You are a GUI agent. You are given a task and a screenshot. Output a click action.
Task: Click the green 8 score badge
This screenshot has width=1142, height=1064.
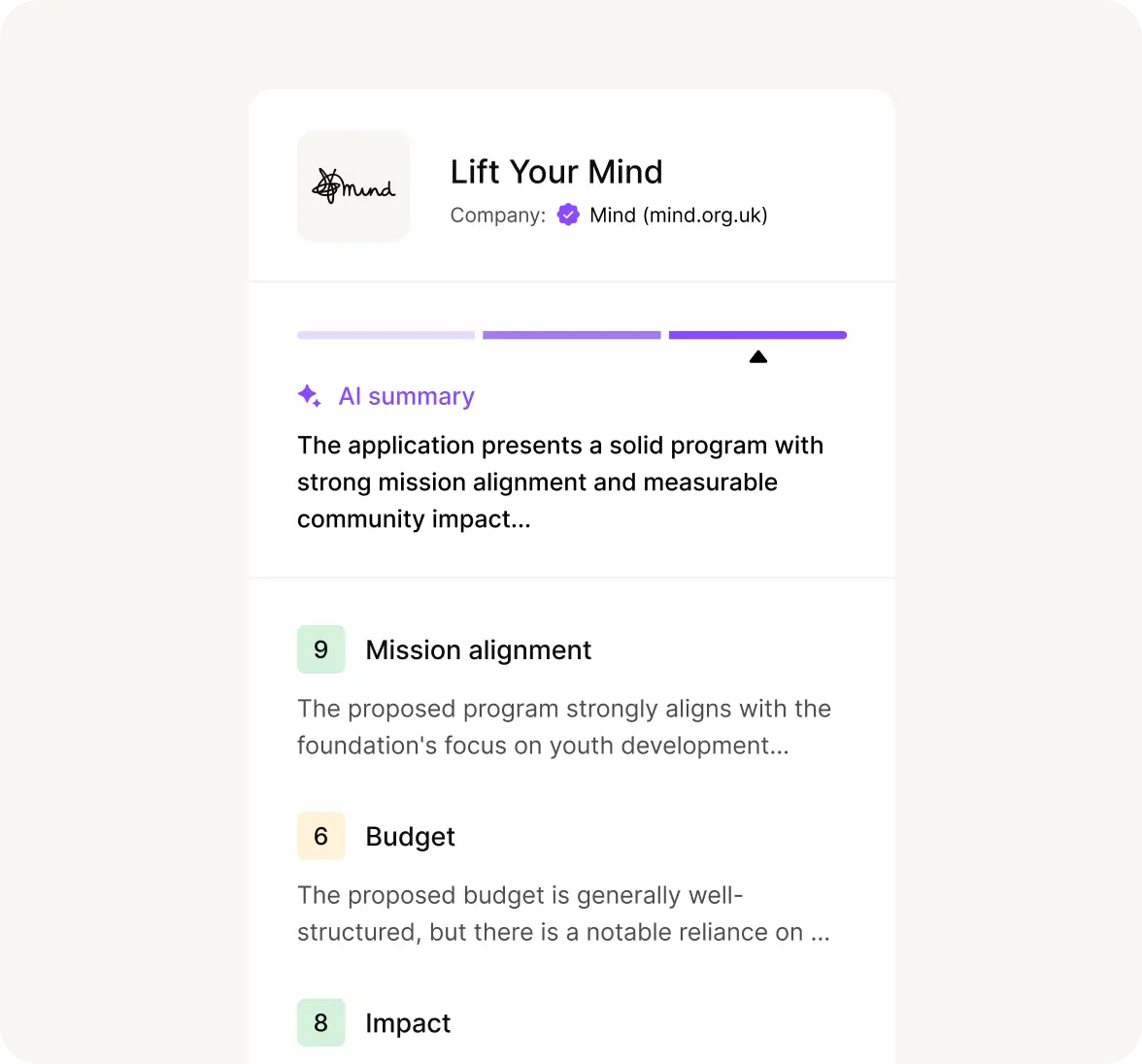[x=321, y=1022]
